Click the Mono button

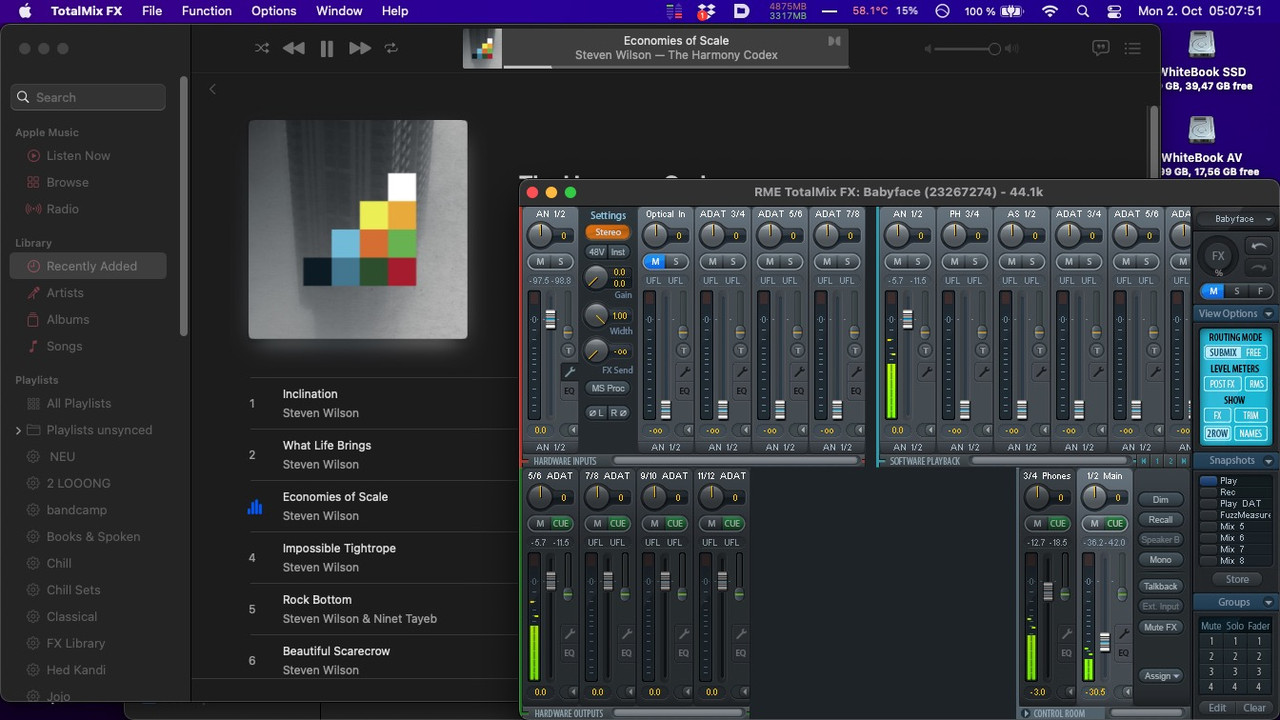pos(1161,559)
